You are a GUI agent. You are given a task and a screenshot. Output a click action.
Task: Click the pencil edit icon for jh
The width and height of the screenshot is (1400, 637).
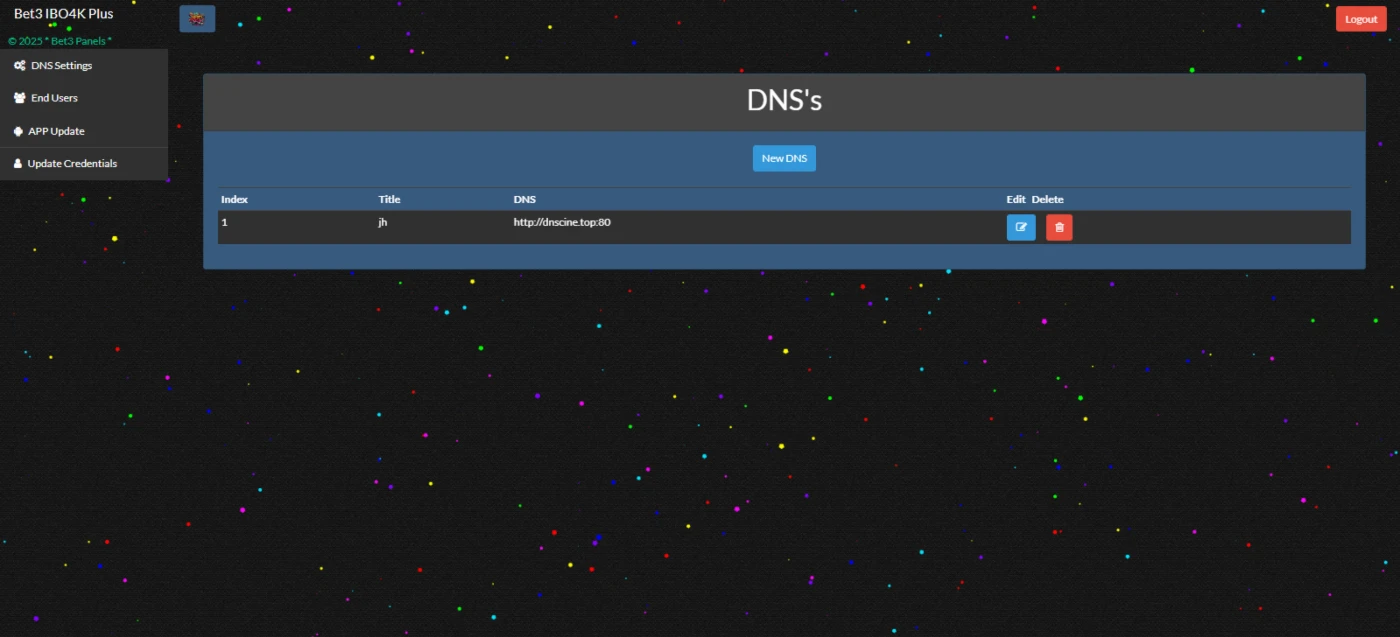coord(1021,227)
